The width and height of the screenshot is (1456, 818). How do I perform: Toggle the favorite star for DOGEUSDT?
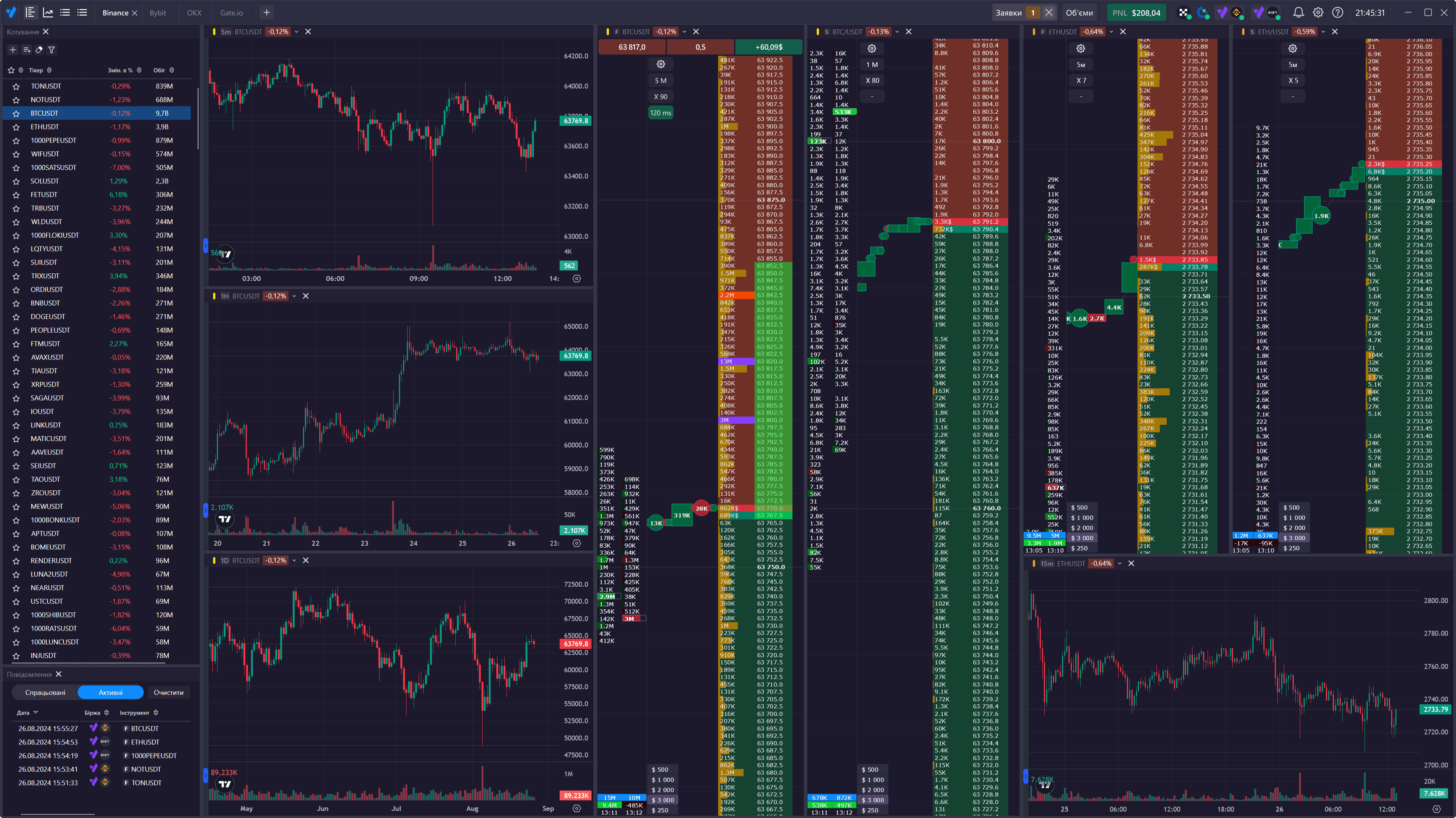pos(16,317)
